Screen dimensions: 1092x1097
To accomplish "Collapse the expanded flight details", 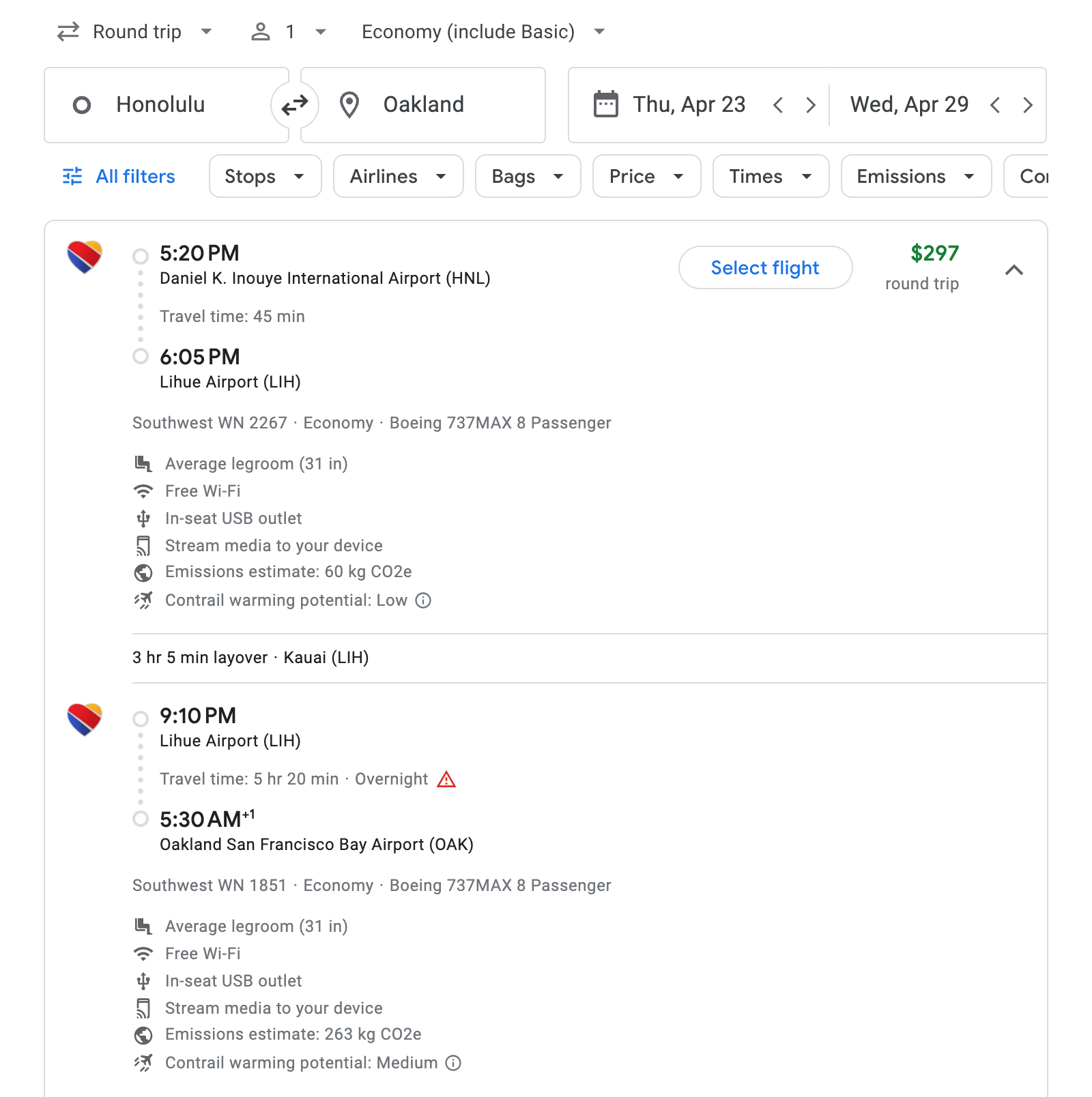I will (1016, 270).
